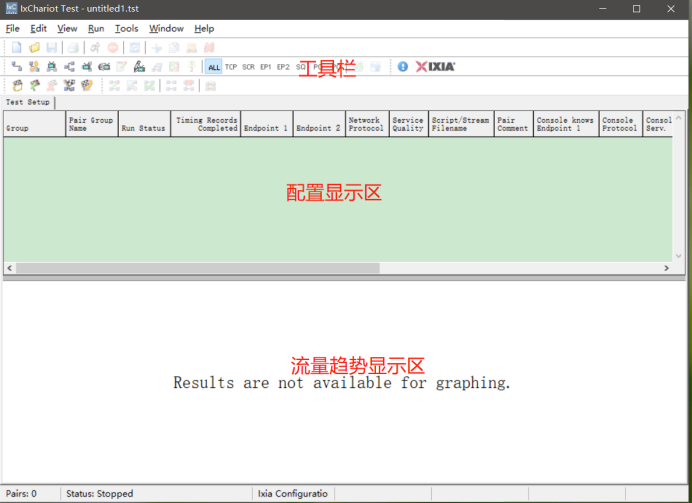
Task: Click Timing Records Completed column header
Action: click(206, 124)
